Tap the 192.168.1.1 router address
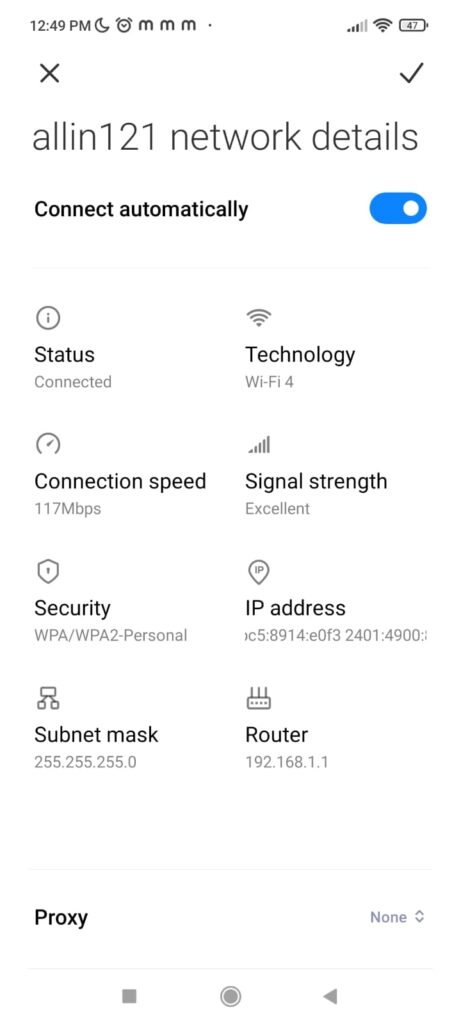The width and height of the screenshot is (461, 1024). (x=287, y=762)
